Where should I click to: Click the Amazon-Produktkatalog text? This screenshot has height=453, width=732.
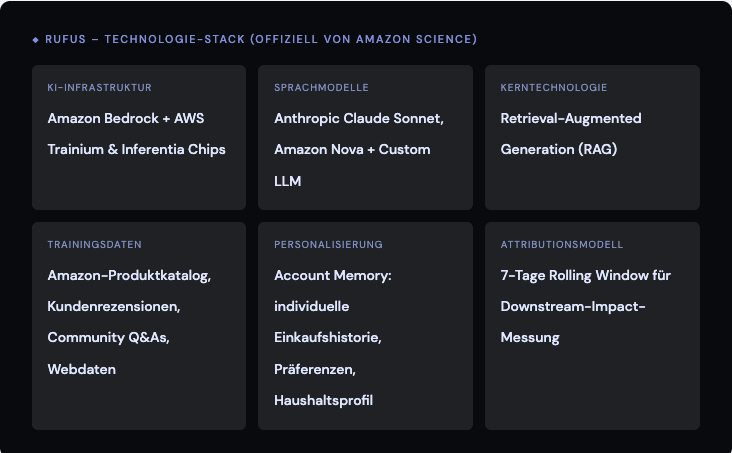(x=129, y=274)
